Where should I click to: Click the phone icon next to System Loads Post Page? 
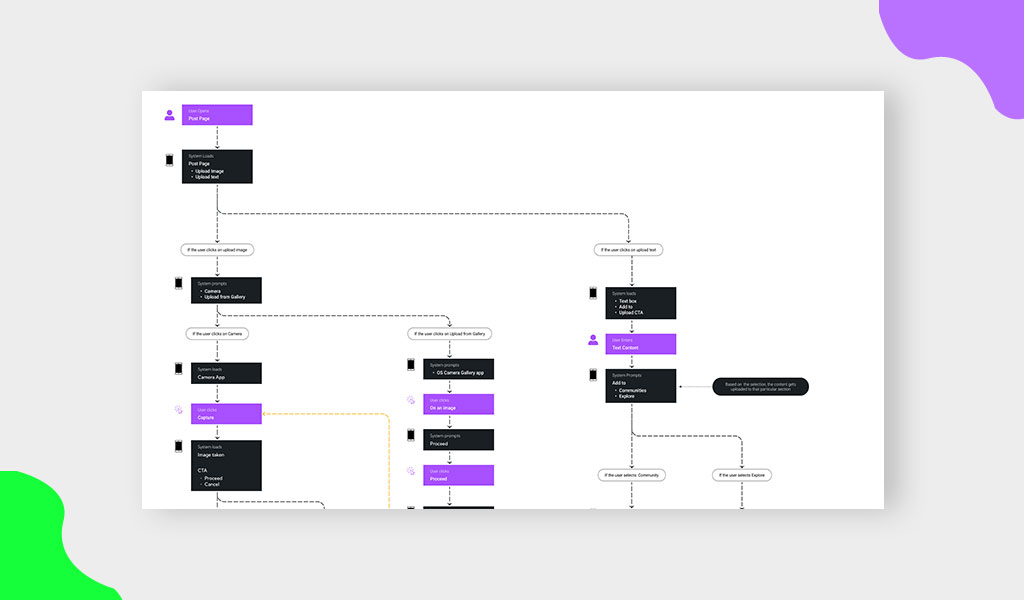[x=167, y=160]
